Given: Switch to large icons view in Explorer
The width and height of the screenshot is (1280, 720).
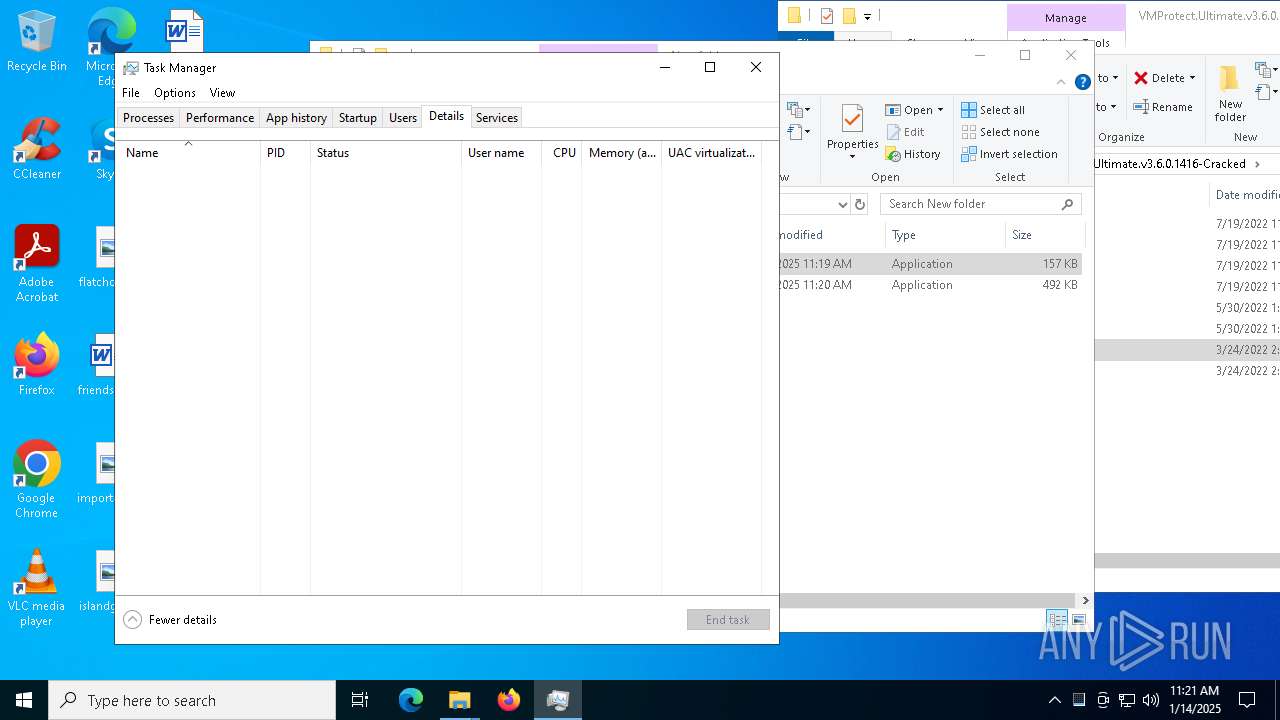Looking at the screenshot, I should 1079,620.
